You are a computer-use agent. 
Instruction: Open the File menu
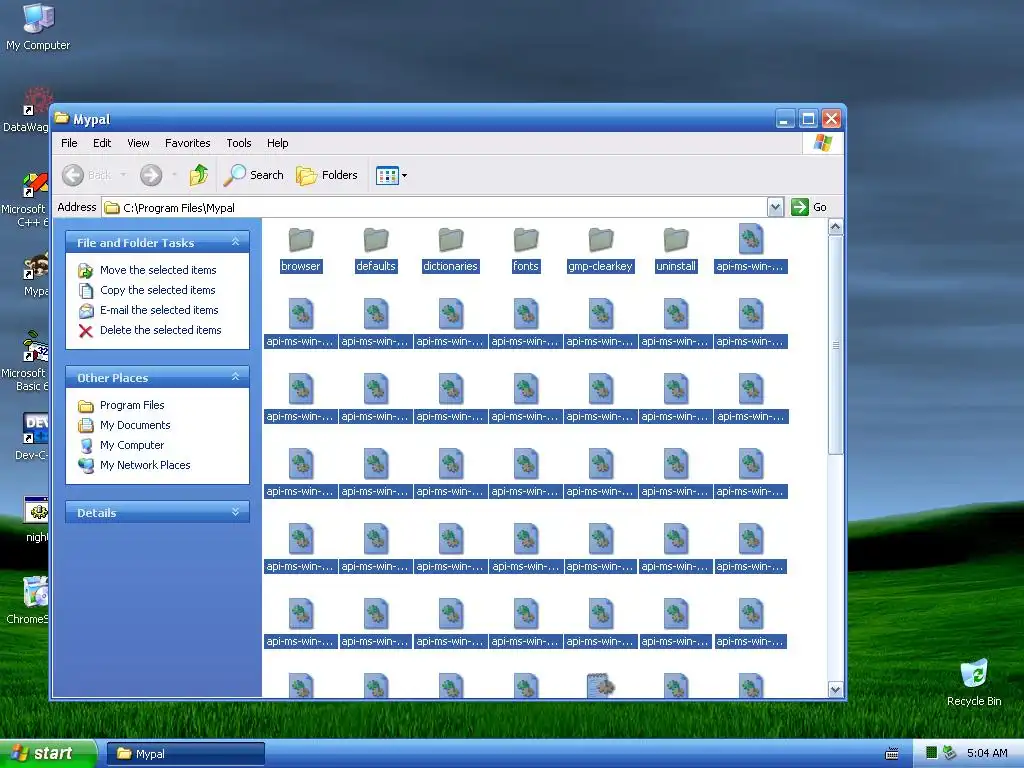[x=69, y=143]
